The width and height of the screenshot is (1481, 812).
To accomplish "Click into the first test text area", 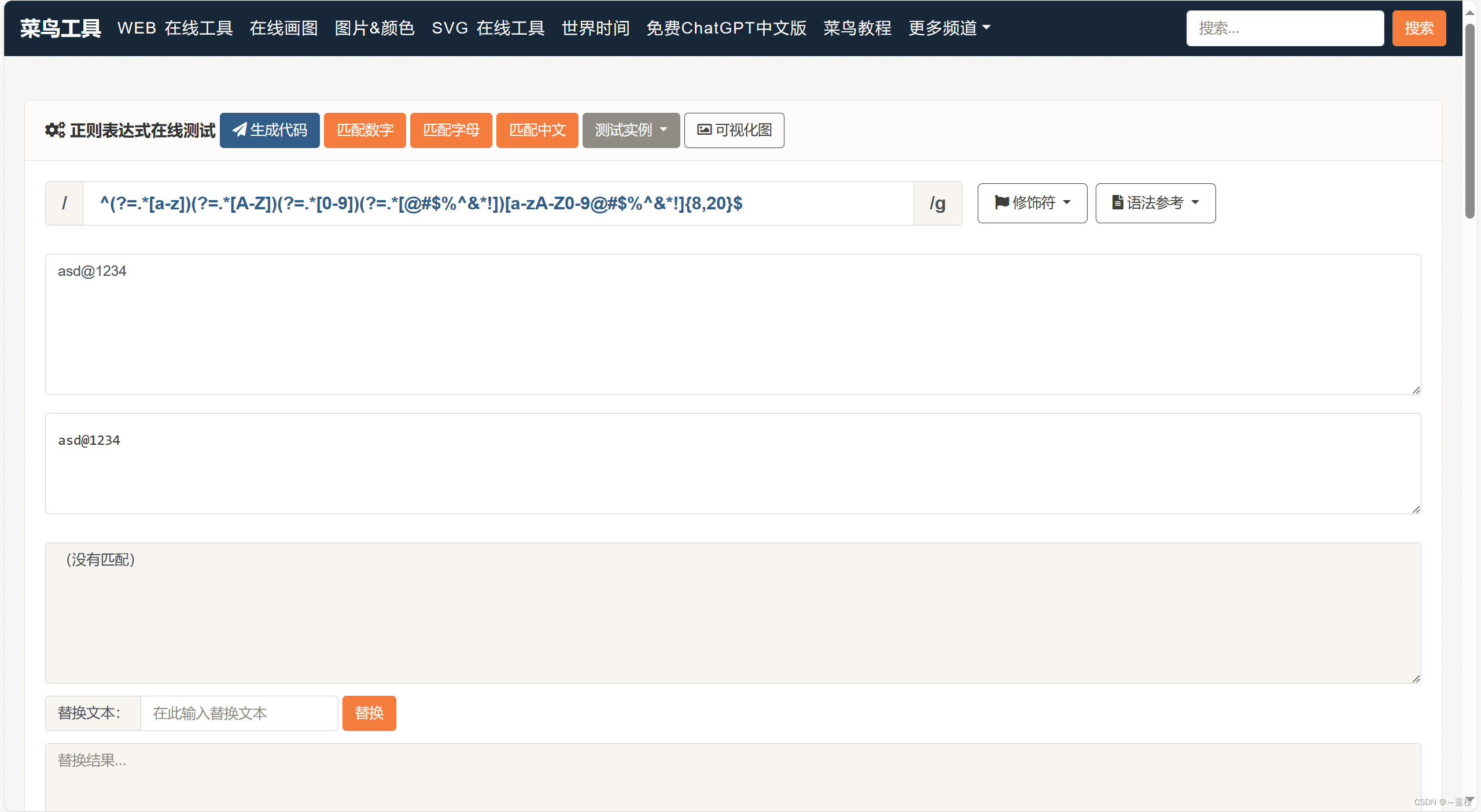I will 733,324.
